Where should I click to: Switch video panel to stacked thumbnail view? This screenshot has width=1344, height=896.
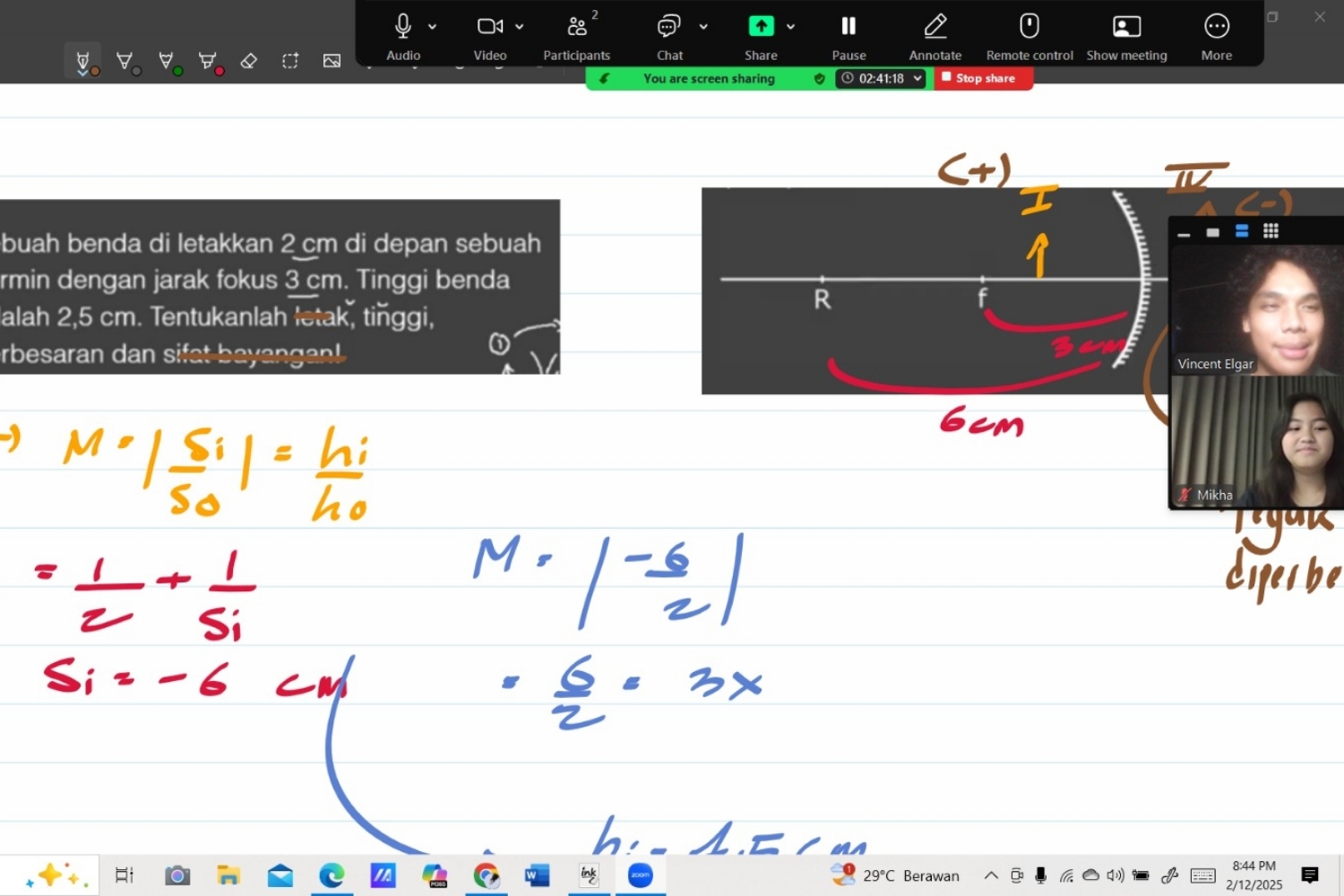pyautogui.click(x=1242, y=231)
